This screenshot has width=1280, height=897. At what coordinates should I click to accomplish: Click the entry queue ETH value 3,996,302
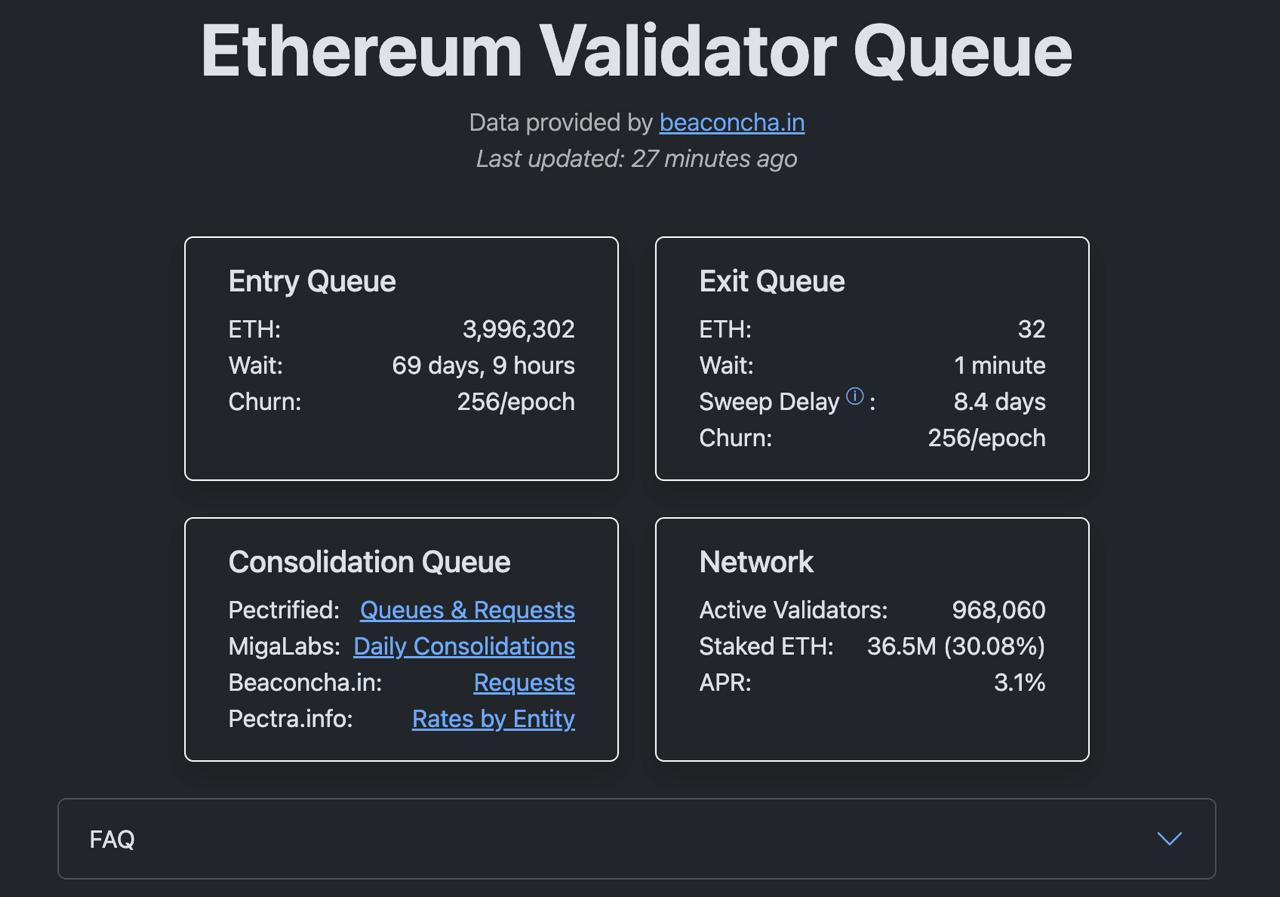click(x=518, y=329)
